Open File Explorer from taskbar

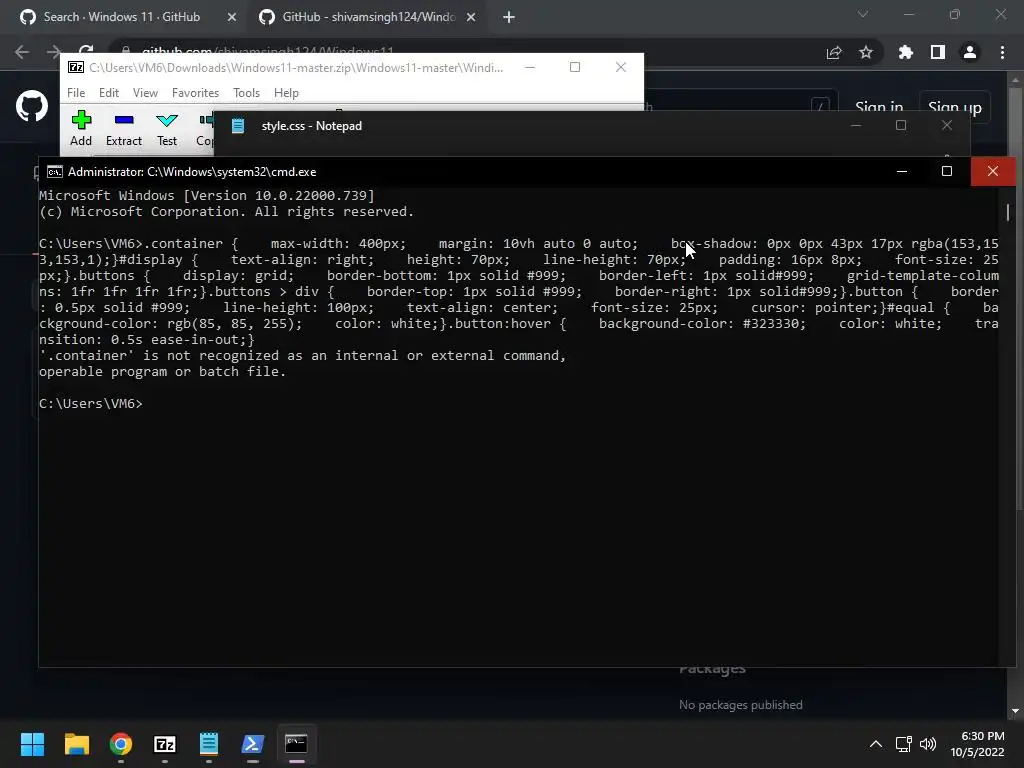coord(76,744)
